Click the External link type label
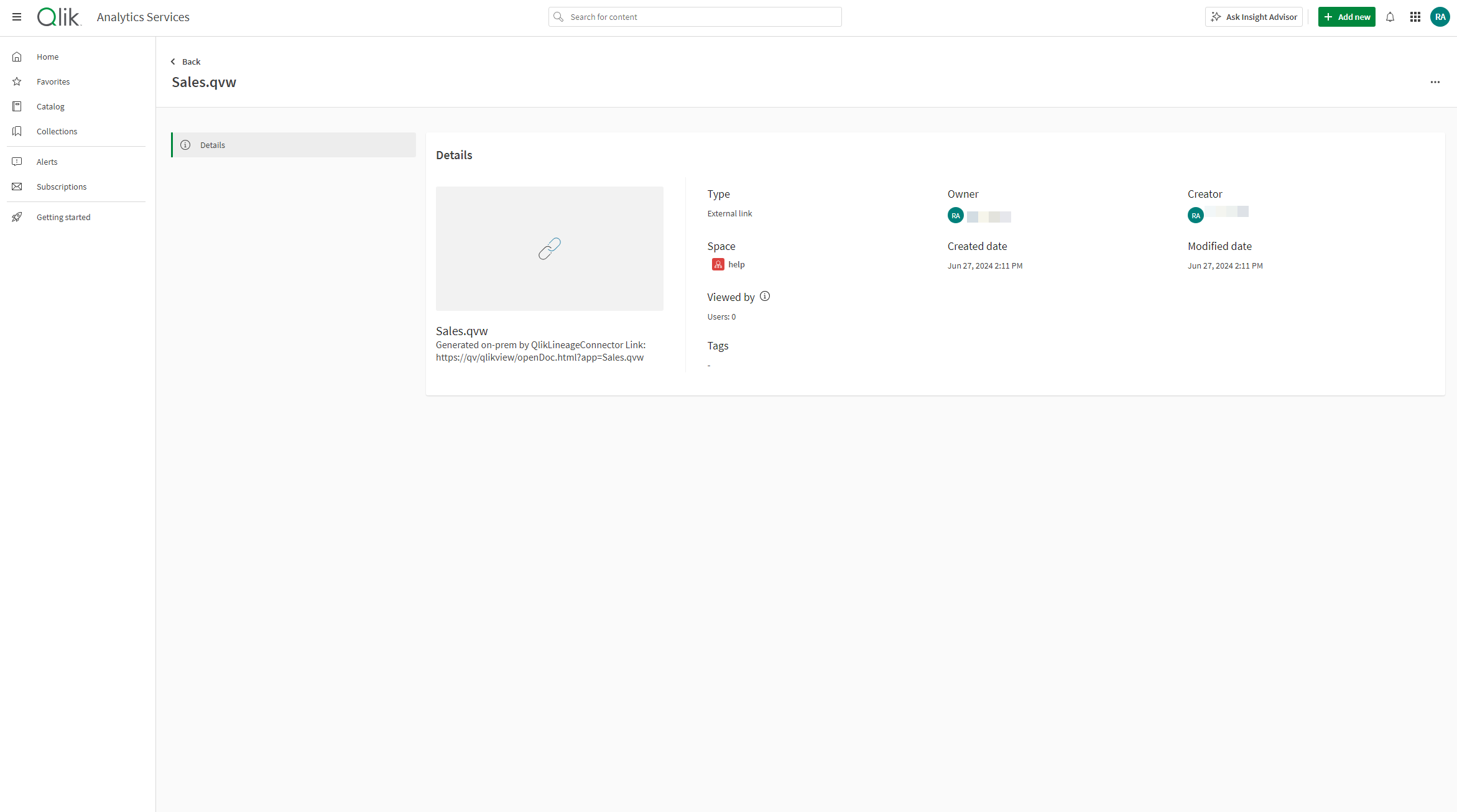The image size is (1457, 812). (x=729, y=213)
